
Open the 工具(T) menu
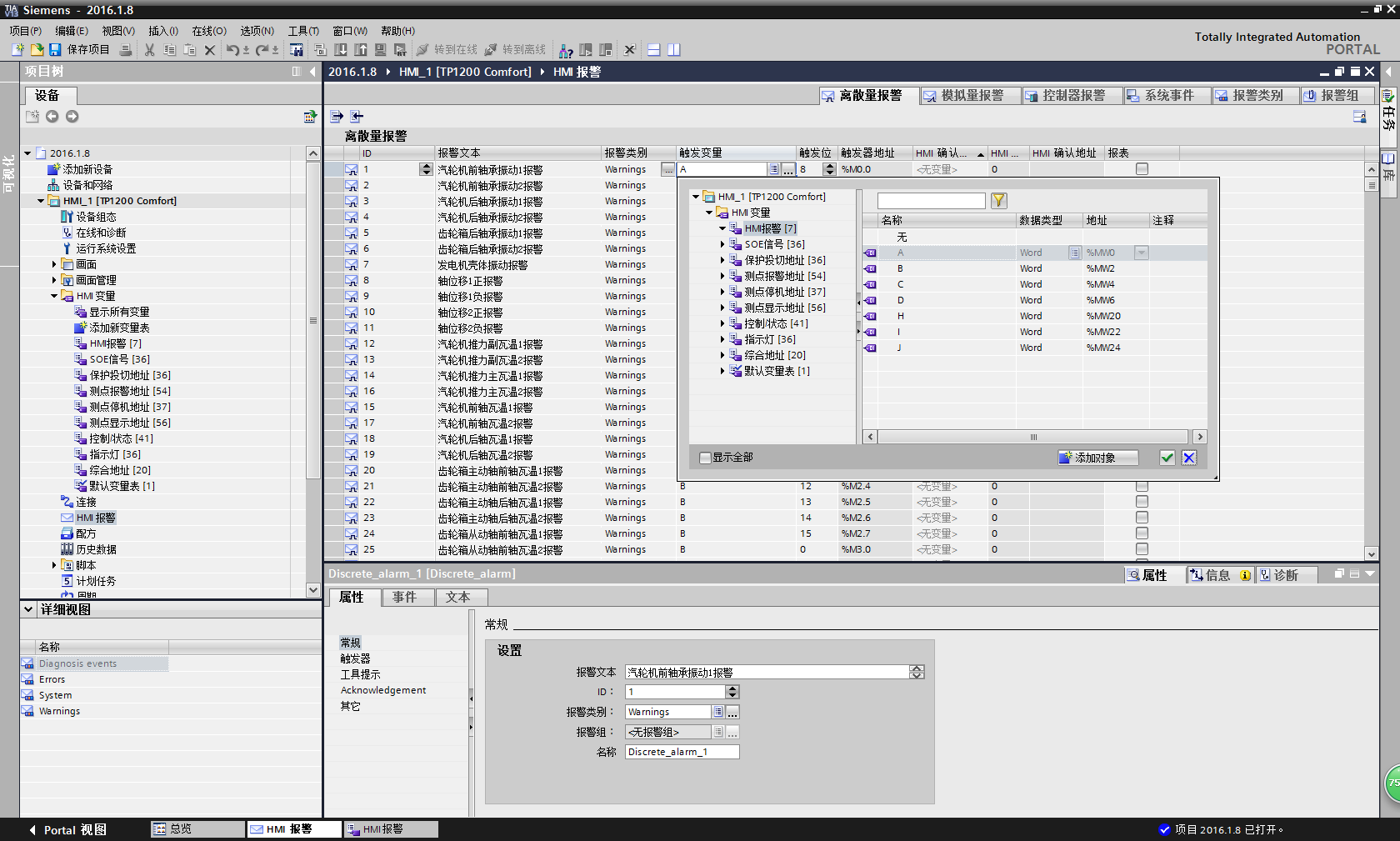pos(303,31)
